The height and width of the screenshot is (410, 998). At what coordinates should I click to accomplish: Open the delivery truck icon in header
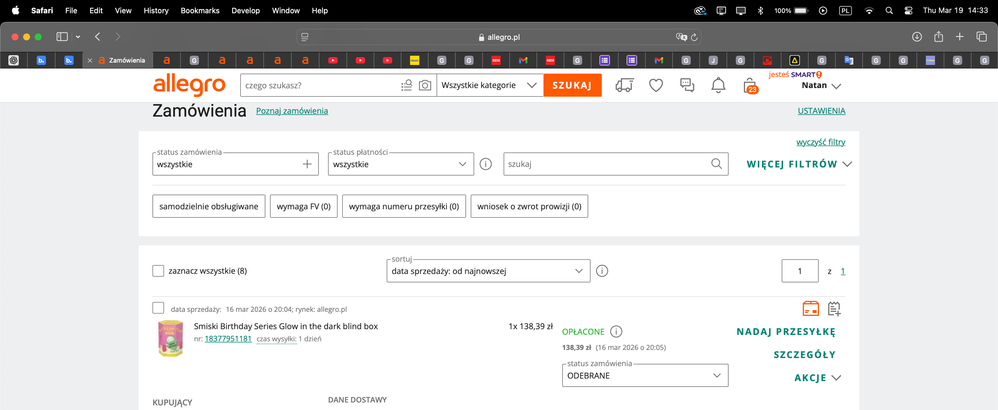(625, 86)
